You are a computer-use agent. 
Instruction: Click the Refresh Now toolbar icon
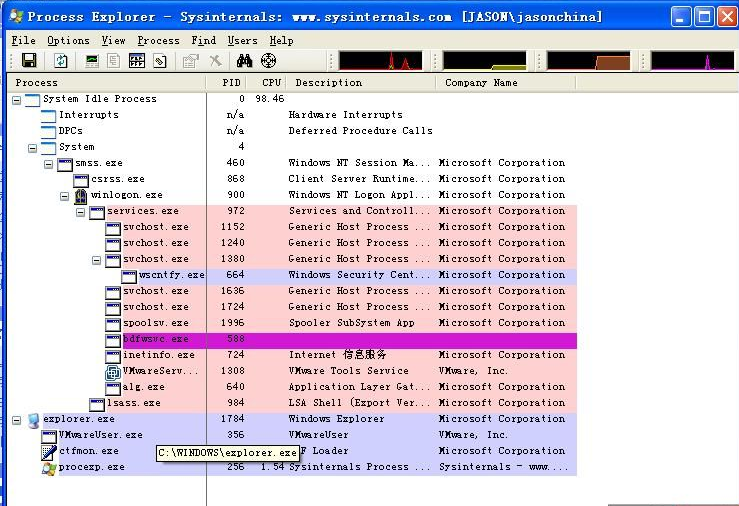pos(61,61)
